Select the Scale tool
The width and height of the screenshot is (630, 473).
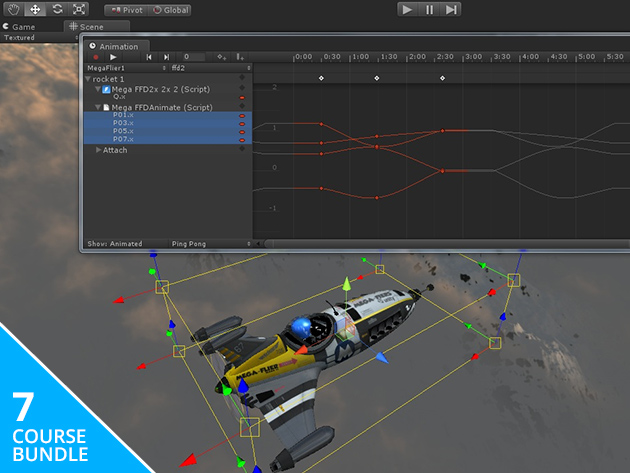(80, 9)
